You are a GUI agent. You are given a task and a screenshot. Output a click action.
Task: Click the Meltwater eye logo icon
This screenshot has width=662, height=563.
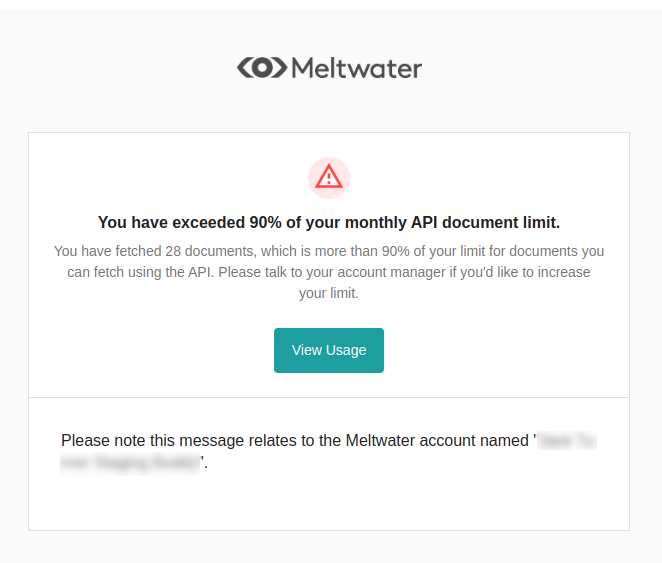pyautogui.click(x=262, y=68)
